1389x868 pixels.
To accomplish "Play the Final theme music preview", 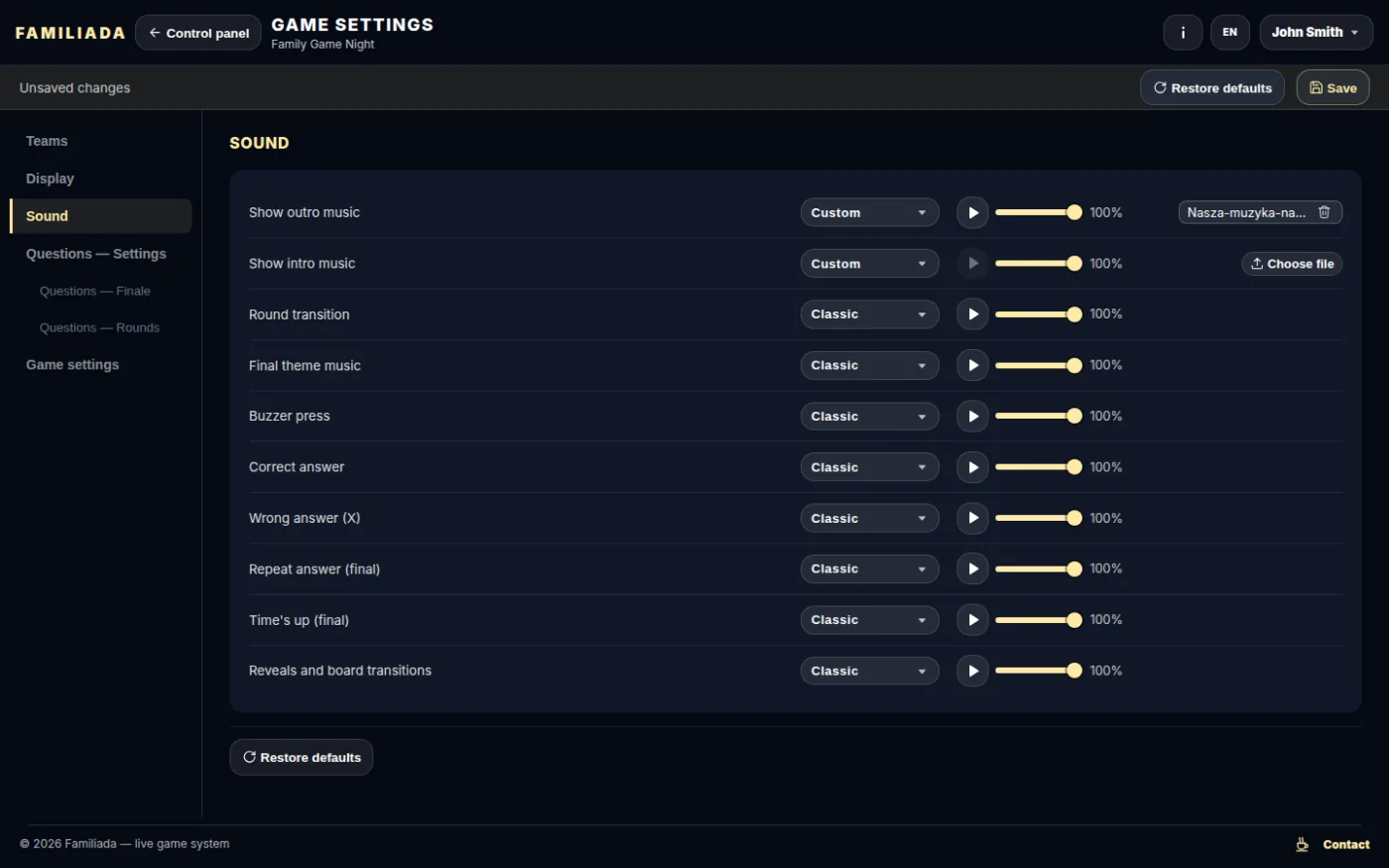I will (x=972, y=365).
